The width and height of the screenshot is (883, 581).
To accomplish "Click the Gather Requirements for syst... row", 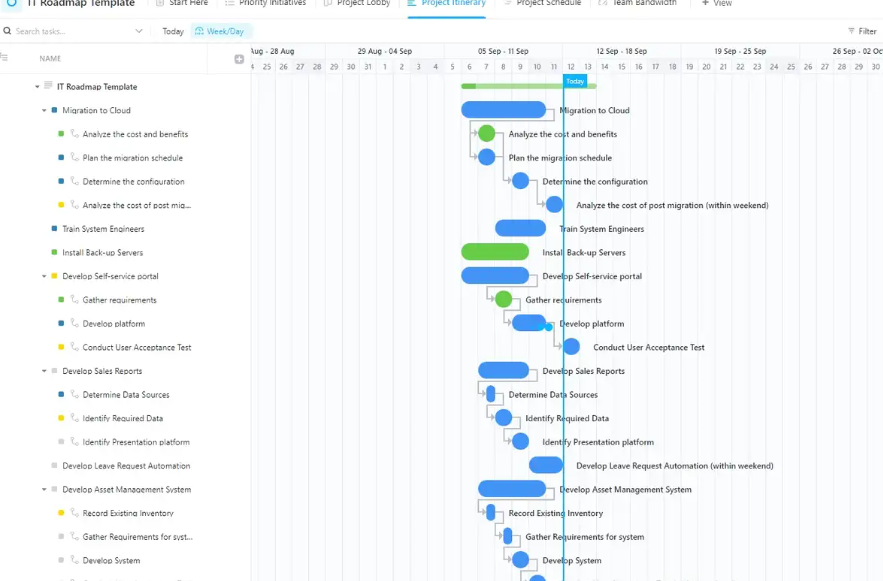I will click(x=137, y=537).
